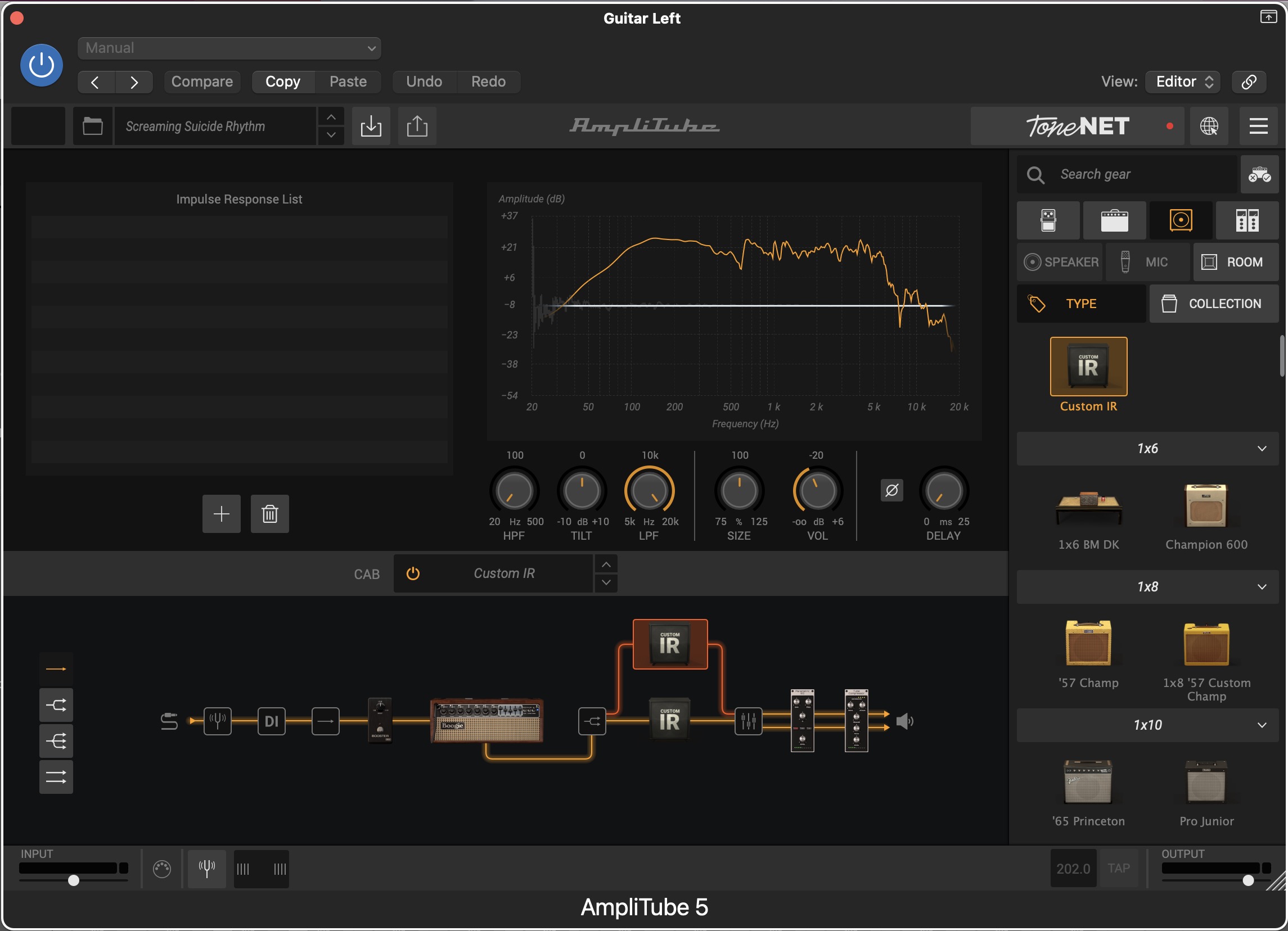This screenshot has height=931, width=1288.
Task: Select the Custom IR cabinet thumbnail
Action: pos(1088,367)
